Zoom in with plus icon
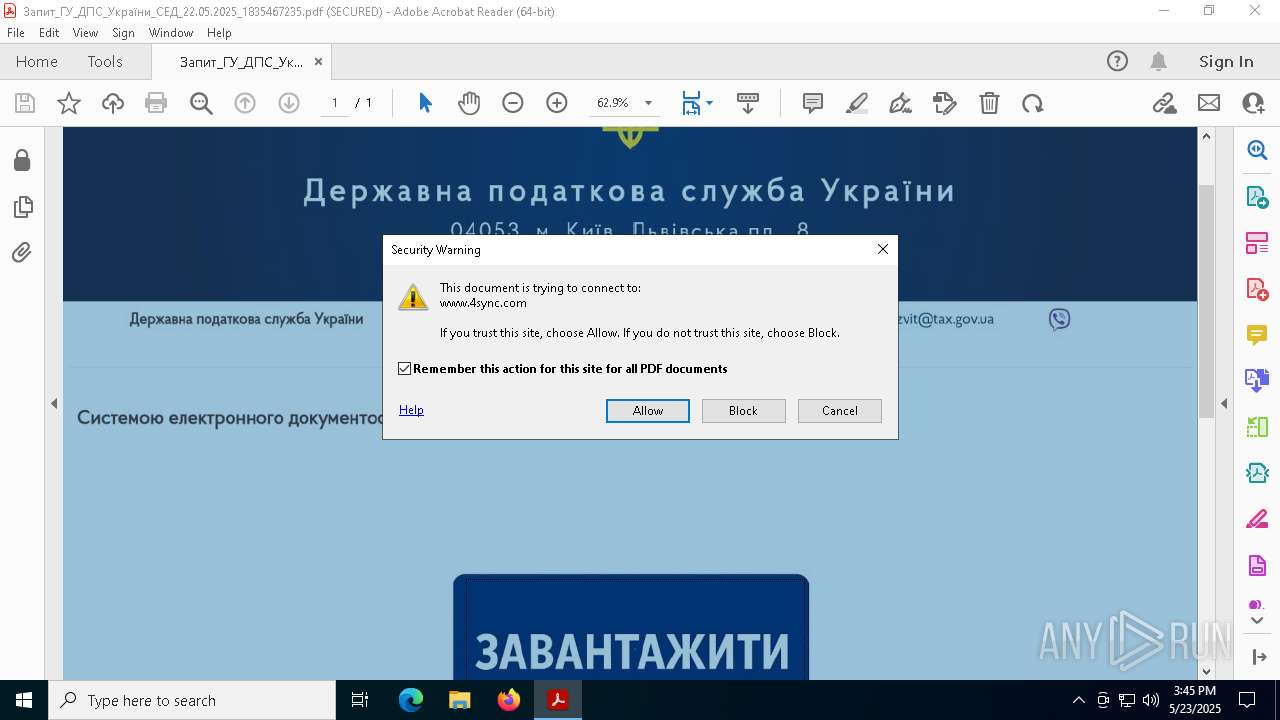This screenshot has height=720, width=1280. point(557,103)
